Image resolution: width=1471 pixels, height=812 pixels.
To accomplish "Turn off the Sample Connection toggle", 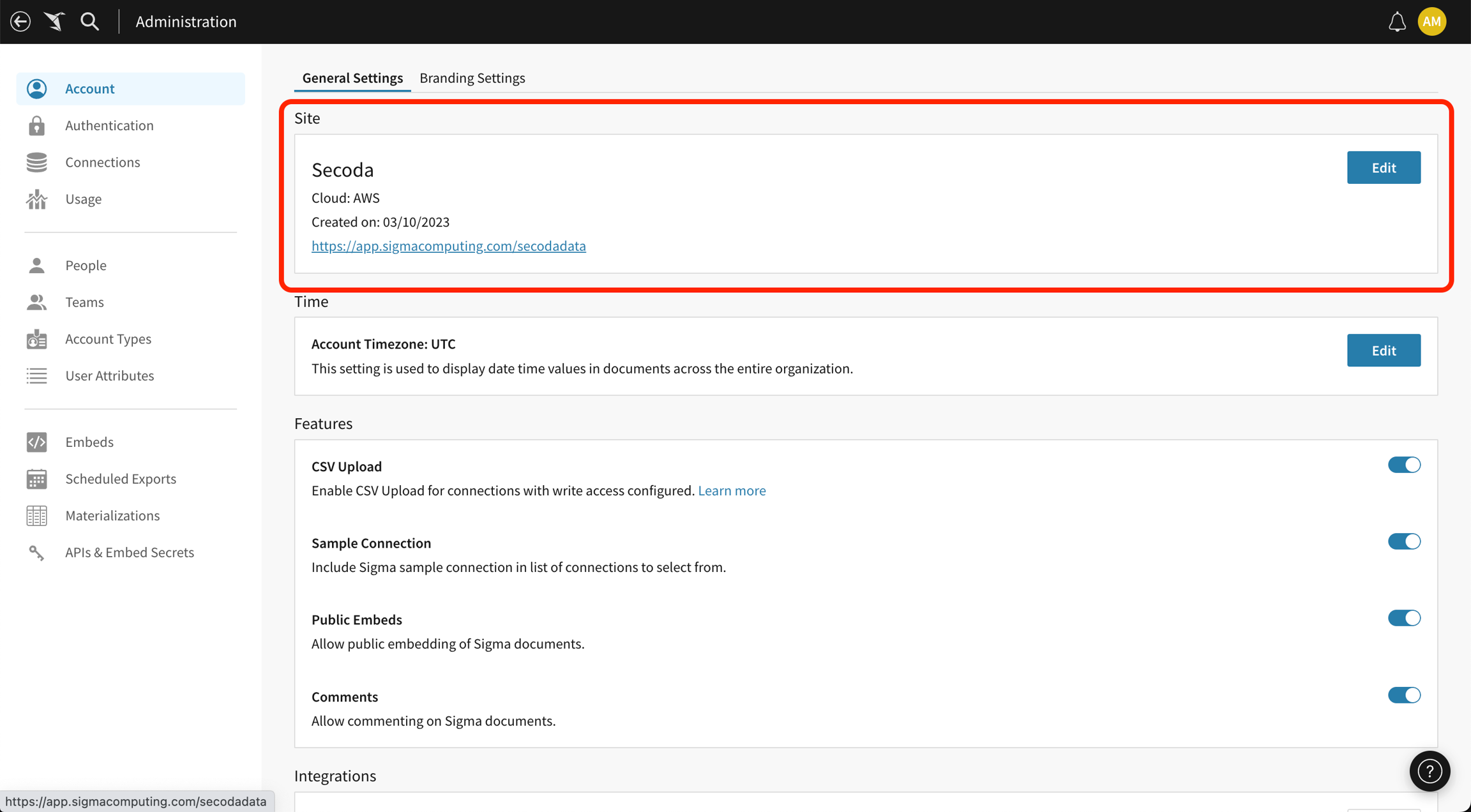I will pos(1404,541).
